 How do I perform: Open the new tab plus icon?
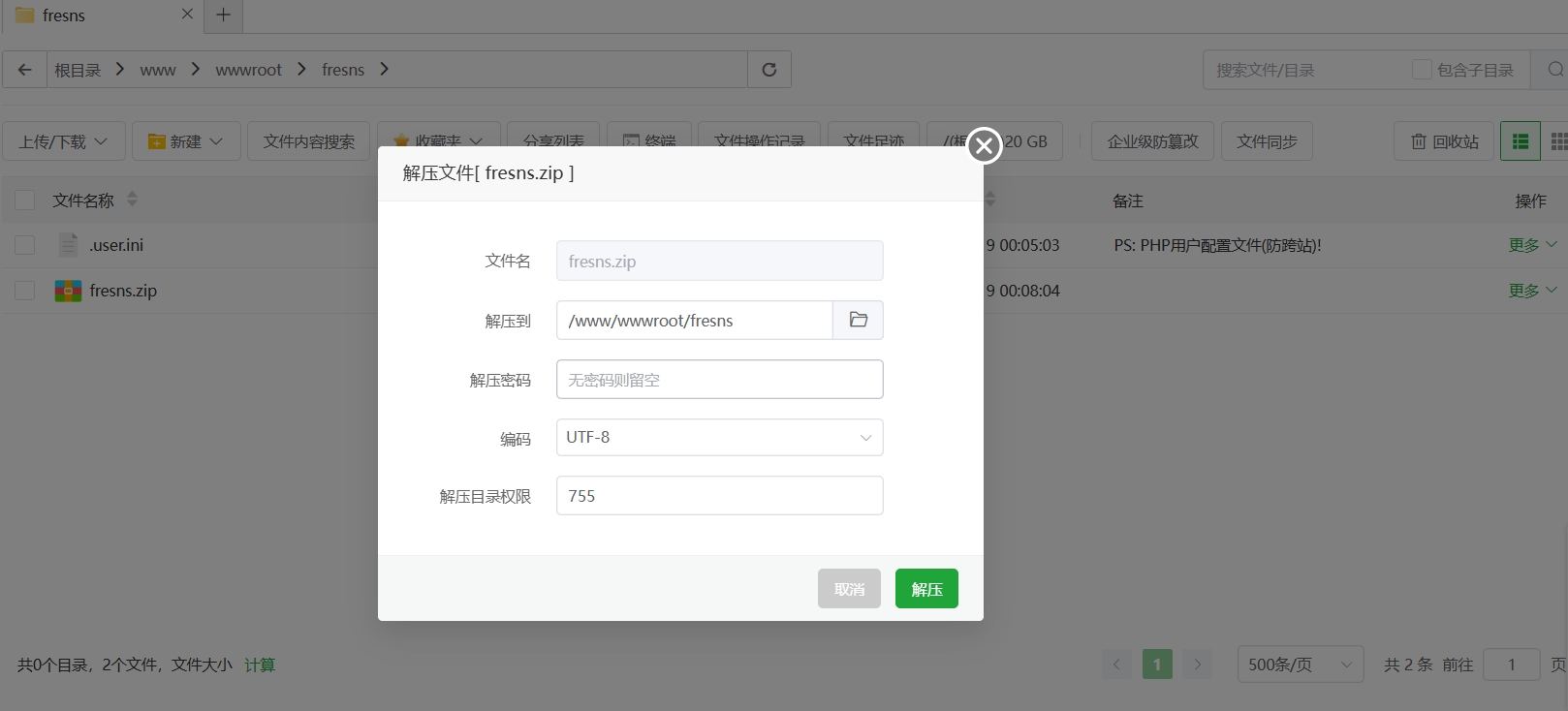coord(223,15)
